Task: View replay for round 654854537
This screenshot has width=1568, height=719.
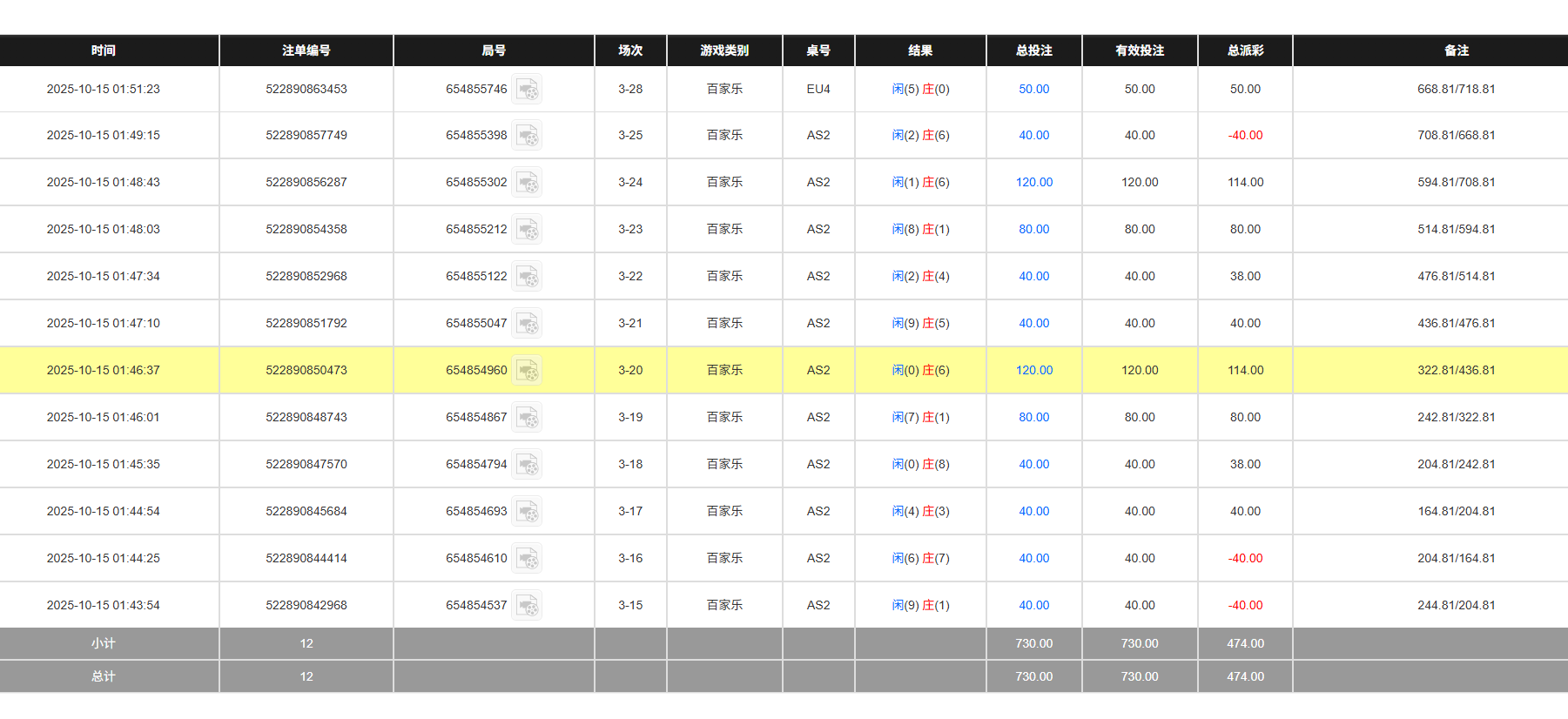Action: 527,606
